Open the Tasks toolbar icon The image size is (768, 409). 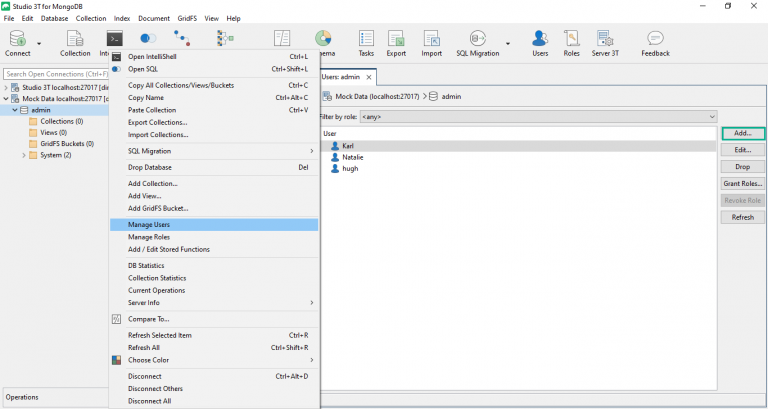point(366,40)
